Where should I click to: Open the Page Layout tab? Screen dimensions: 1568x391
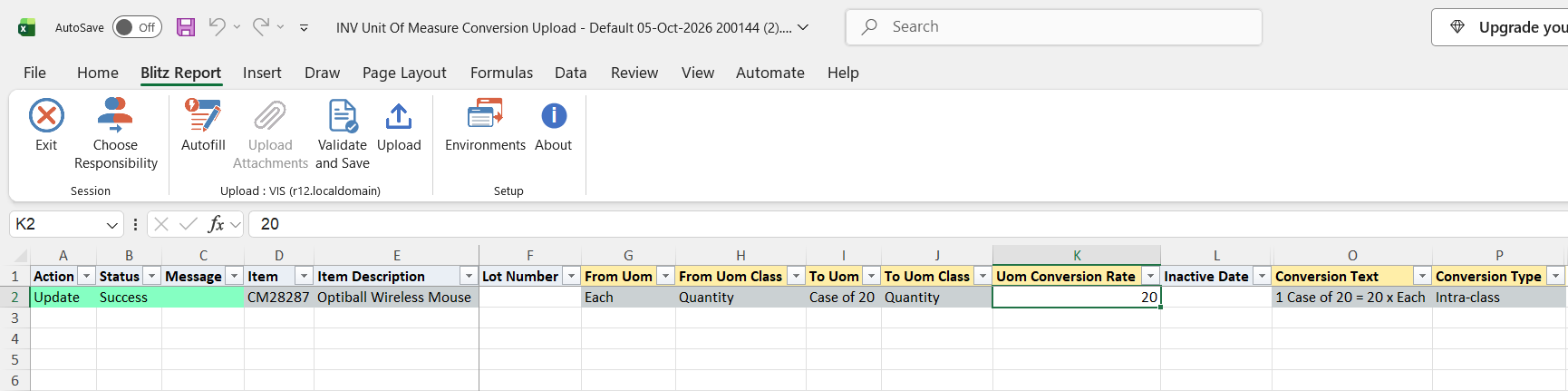pyautogui.click(x=404, y=73)
